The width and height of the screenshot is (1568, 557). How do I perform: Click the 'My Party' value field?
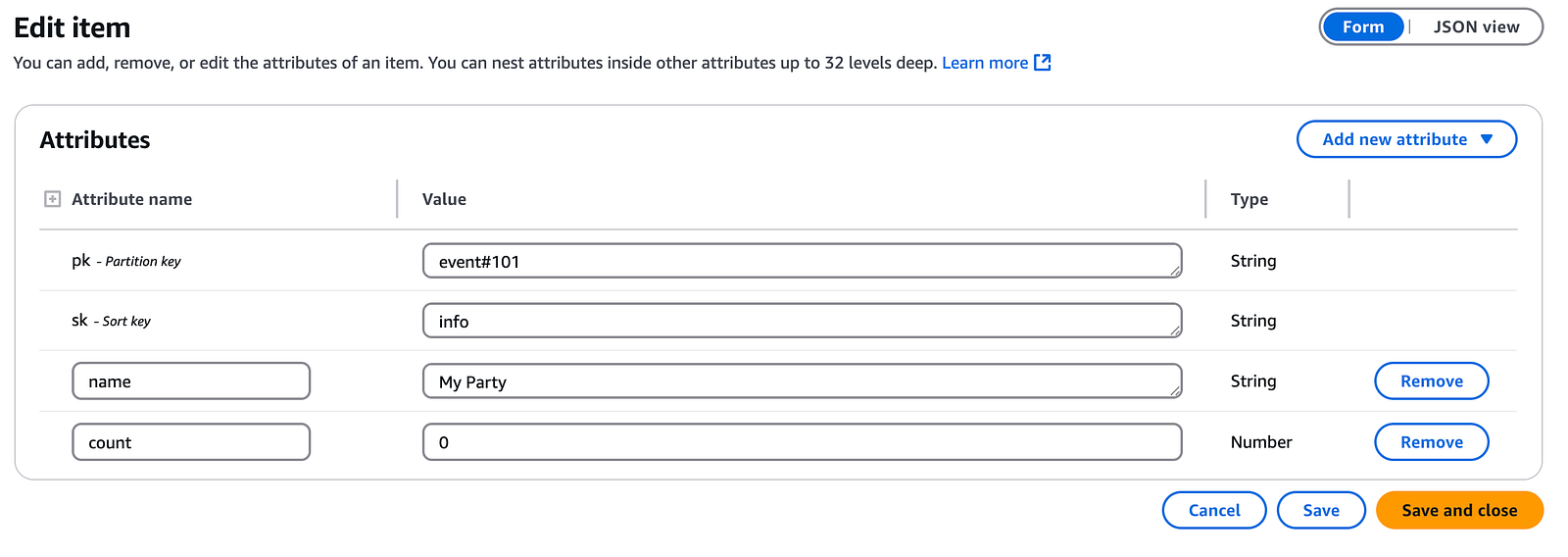tap(802, 381)
